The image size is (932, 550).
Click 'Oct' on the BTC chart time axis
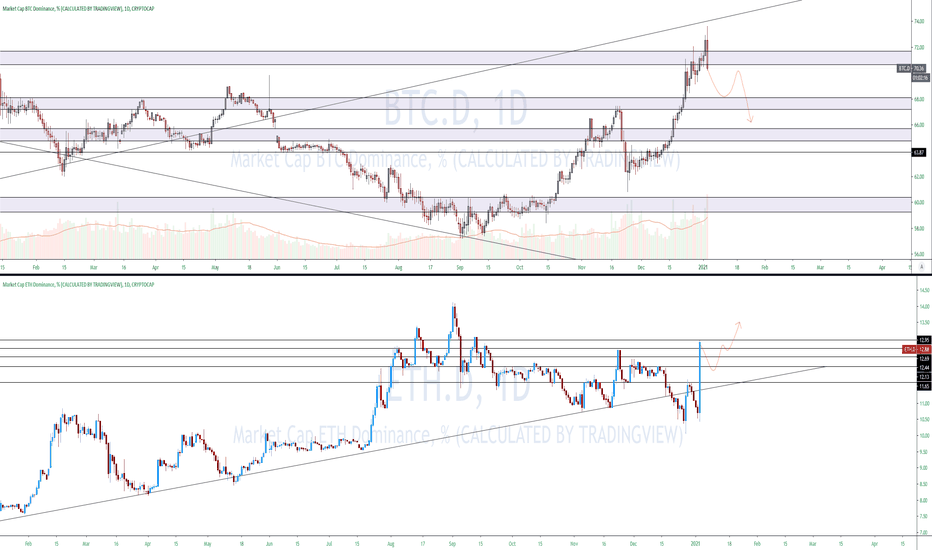(519, 268)
